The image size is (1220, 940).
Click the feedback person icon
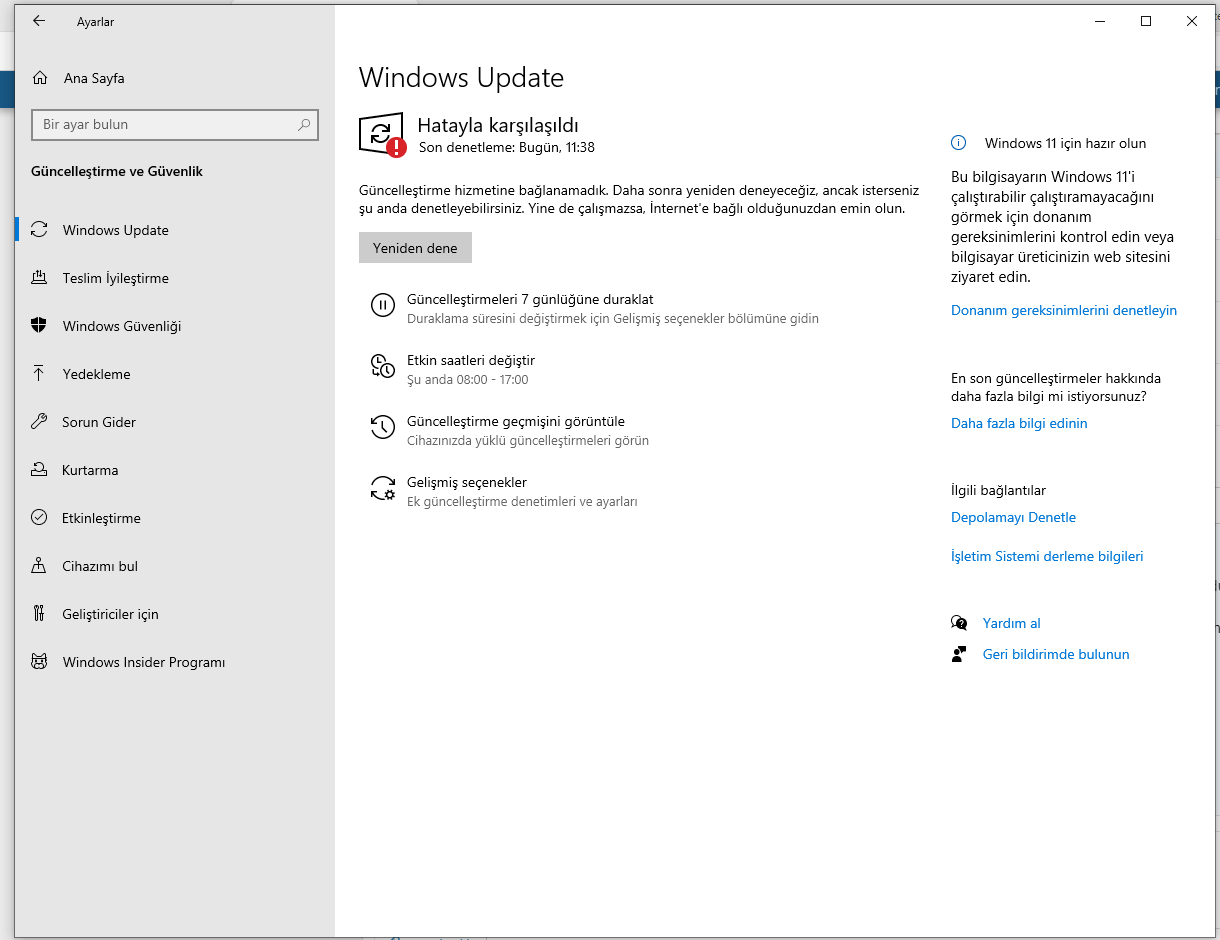tap(959, 654)
